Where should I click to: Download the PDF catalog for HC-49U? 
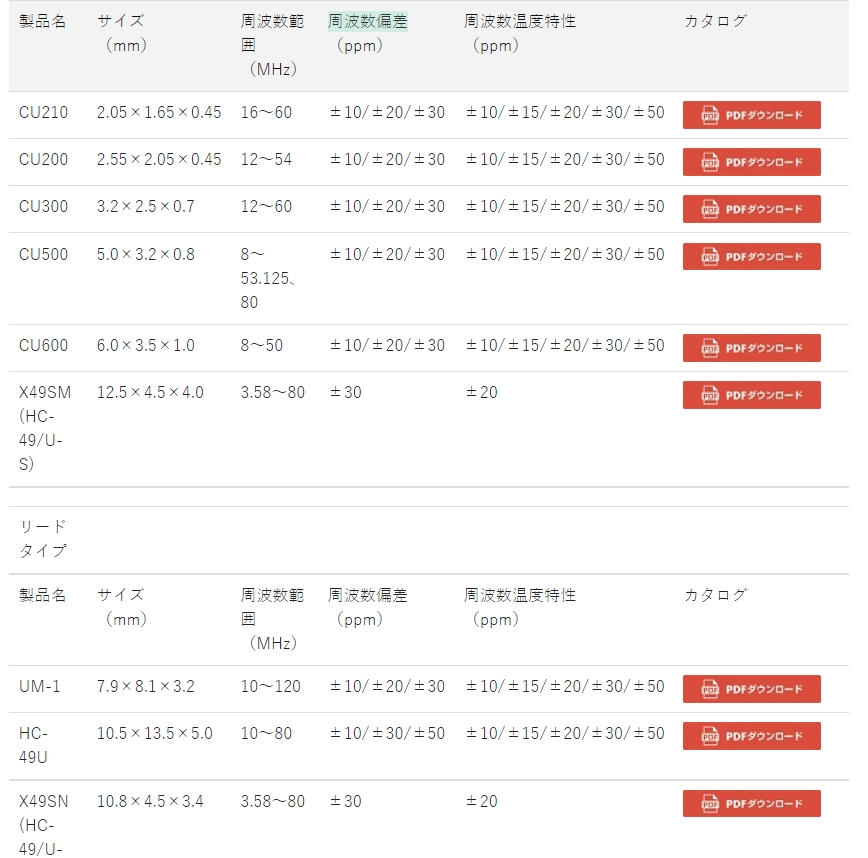point(751,736)
